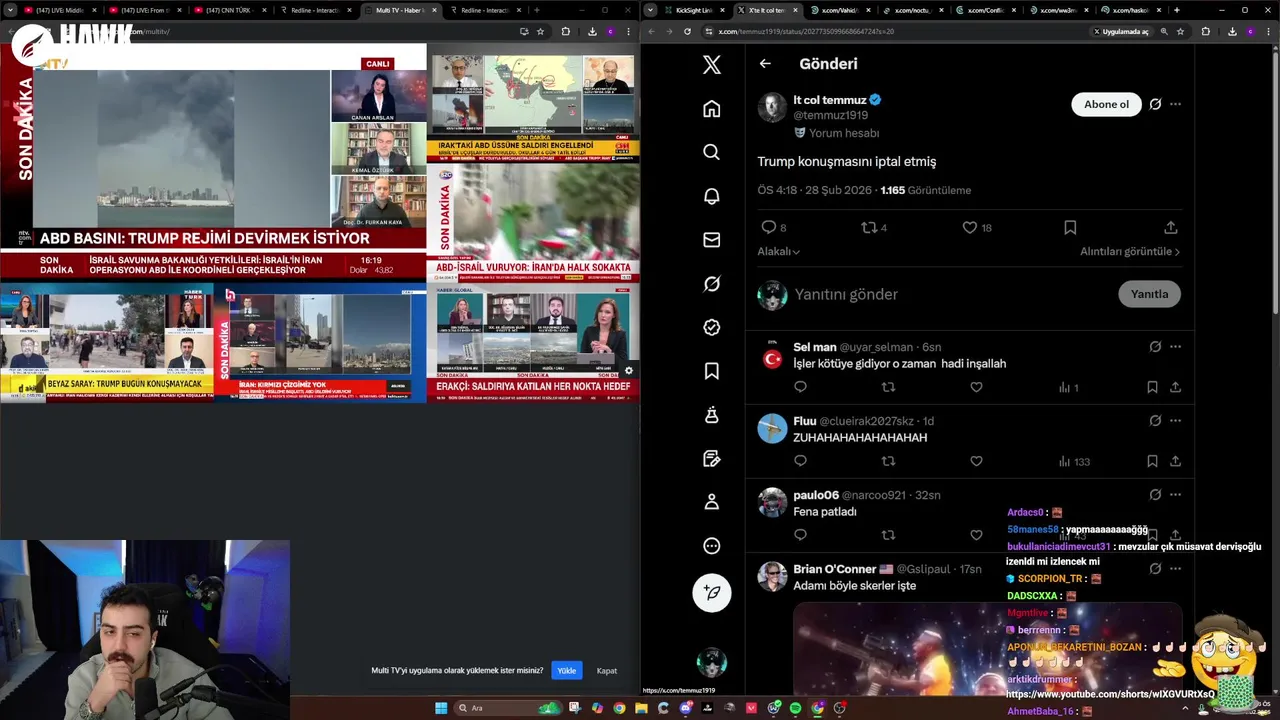This screenshot has width=1280, height=720.
Task: View stats showing 133 on Fluu's reply
Action: click(1074, 461)
